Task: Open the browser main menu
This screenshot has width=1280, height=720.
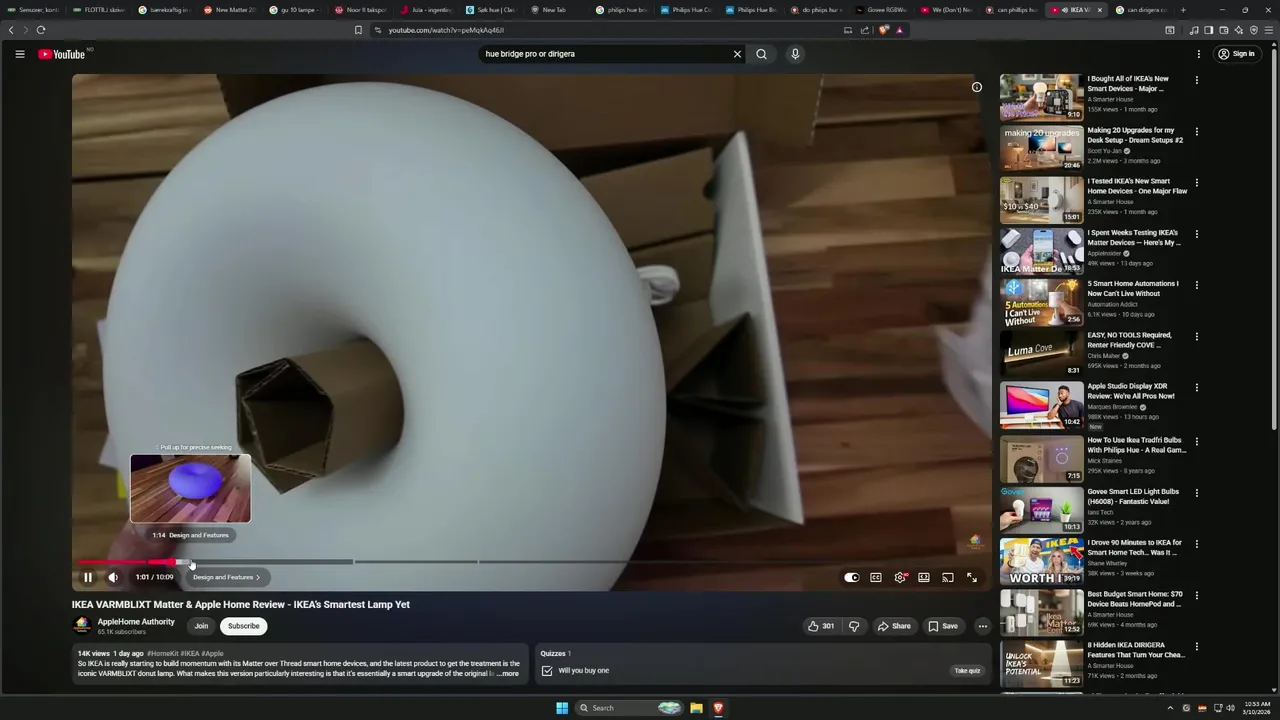Action: 1269,30
